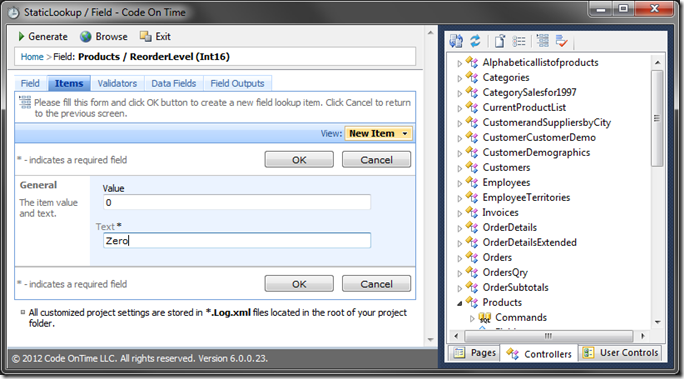Click the Cancel button above the General section
This screenshot has height=379, width=684.
coord(376,160)
